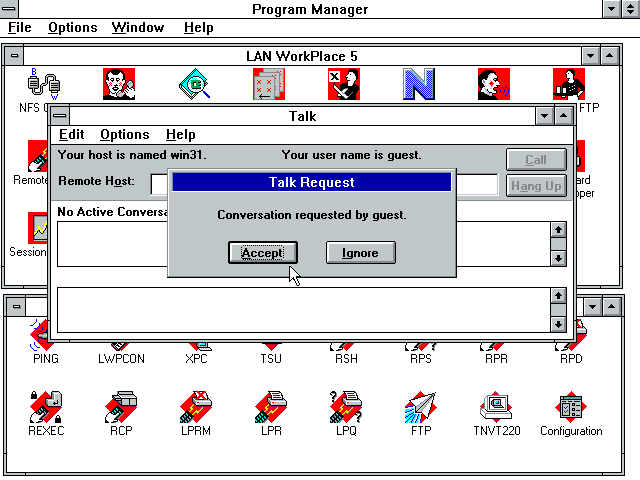Viewport: 640px width, 480px height.
Task: Click the Call button in Talk
Action: (536, 160)
